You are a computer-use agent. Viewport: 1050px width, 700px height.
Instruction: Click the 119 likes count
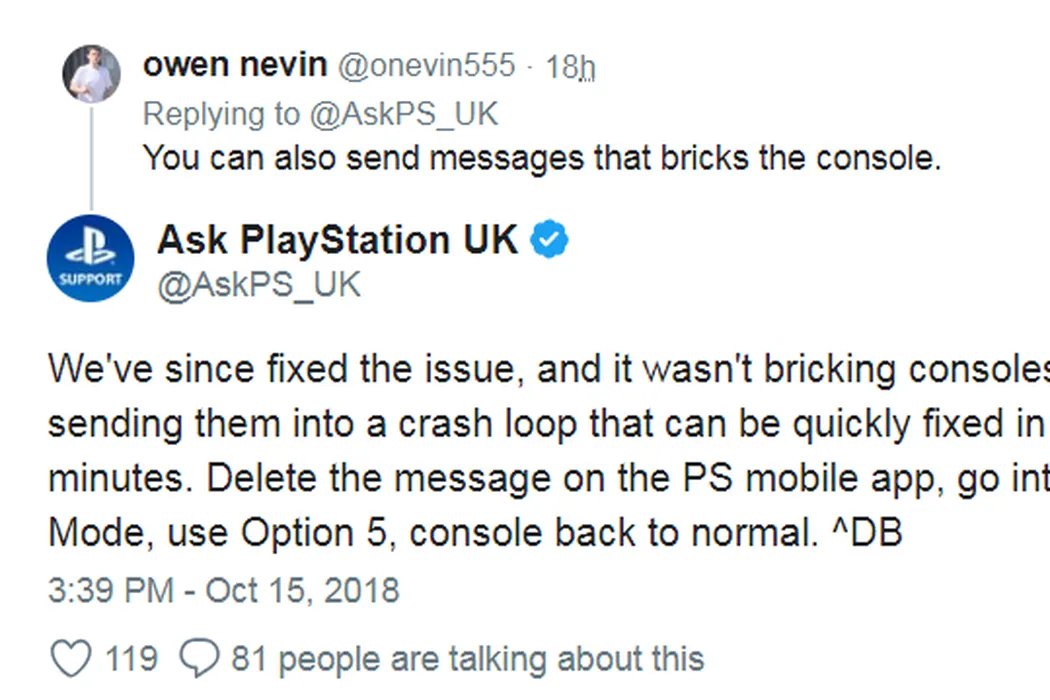[x=131, y=660]
